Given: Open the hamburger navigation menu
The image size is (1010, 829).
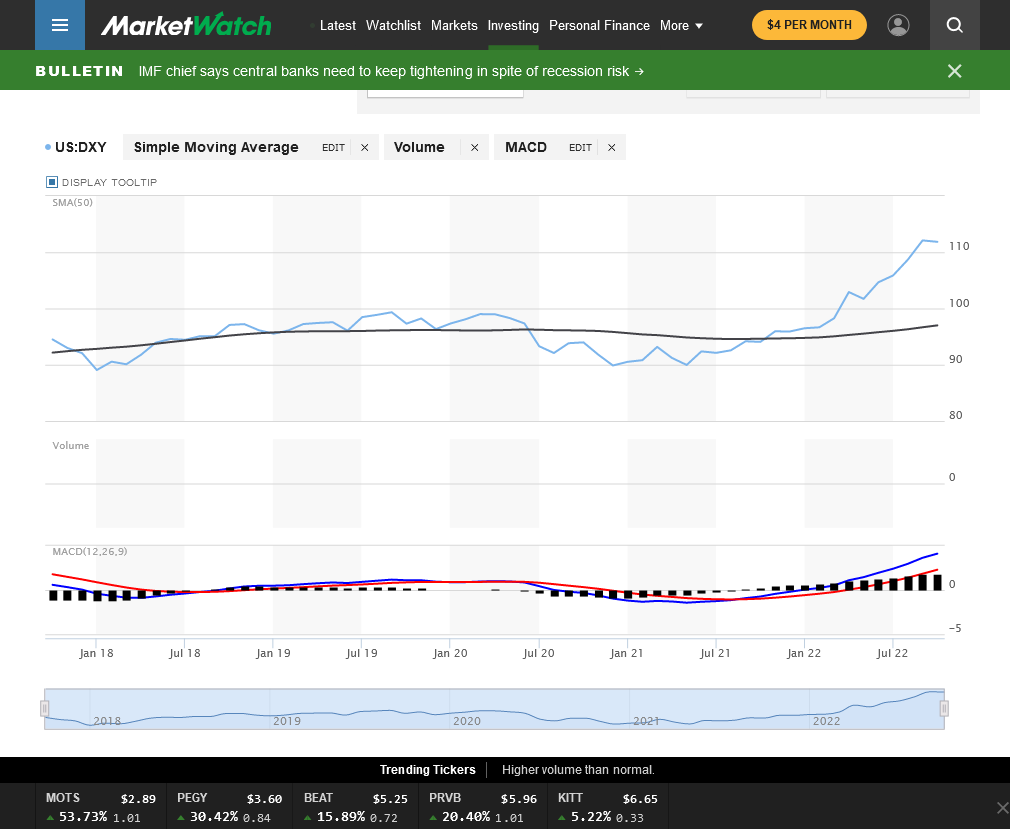Looking at the screenshot, I should click(60, 25).
